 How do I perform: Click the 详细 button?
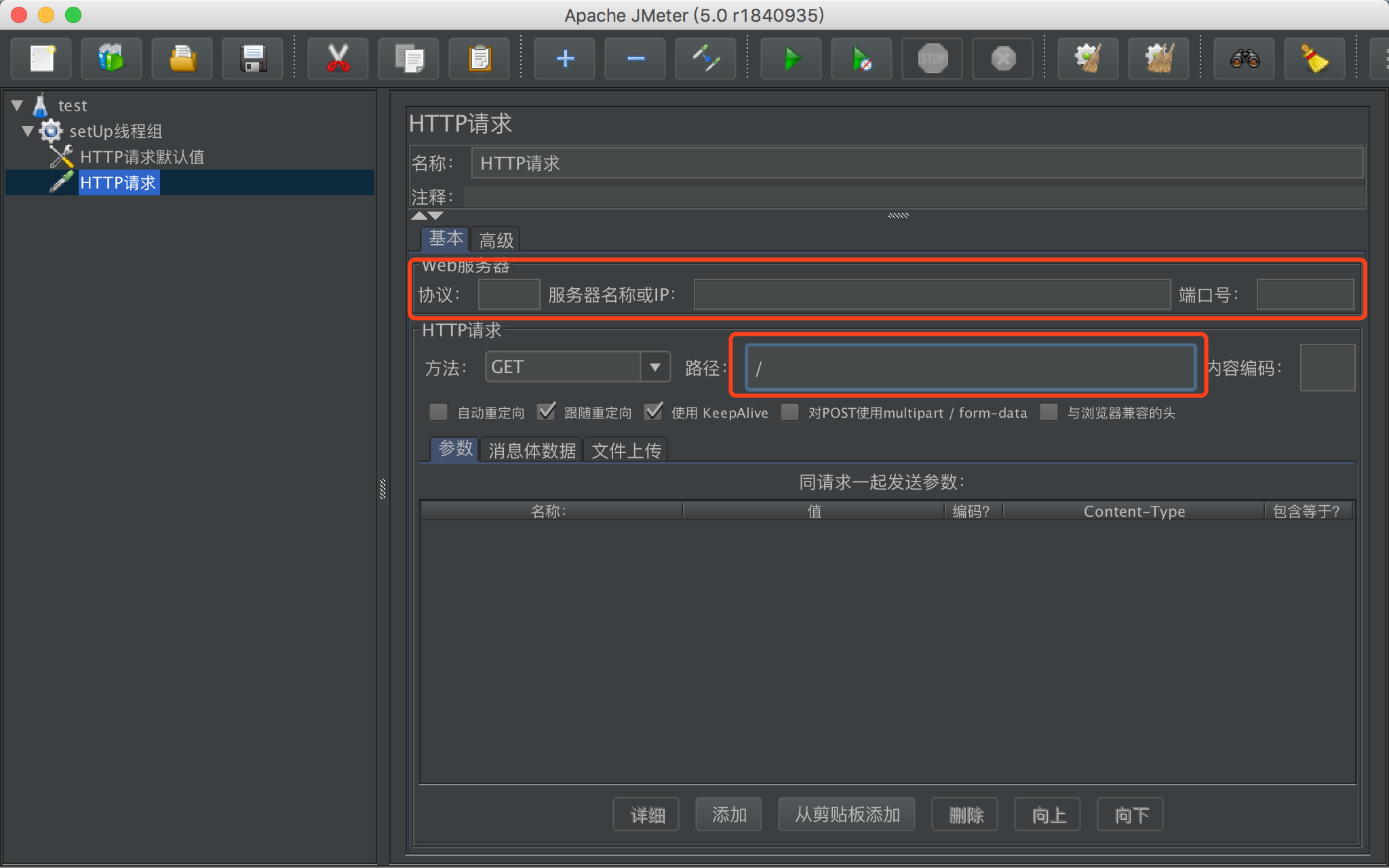pyautogui.click(x=647, y=814)
